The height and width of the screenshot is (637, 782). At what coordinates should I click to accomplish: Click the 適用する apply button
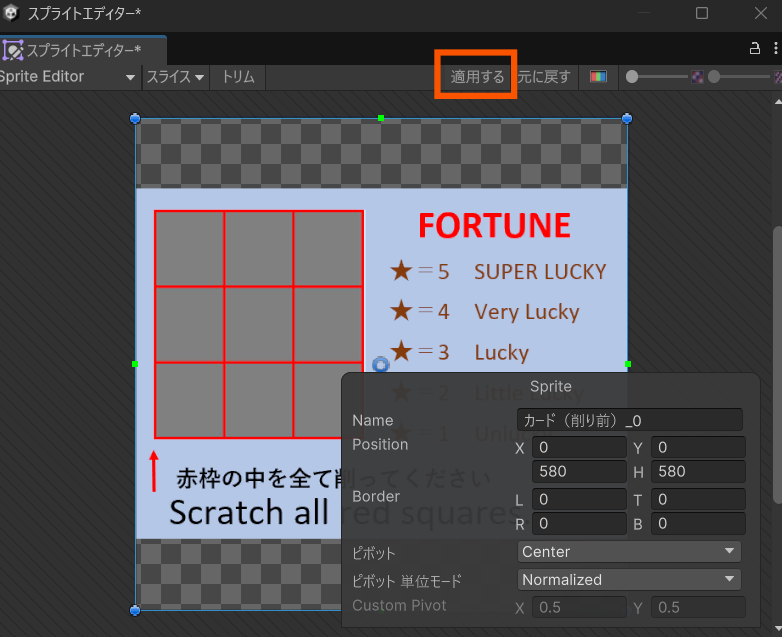(x=477, y=77)
